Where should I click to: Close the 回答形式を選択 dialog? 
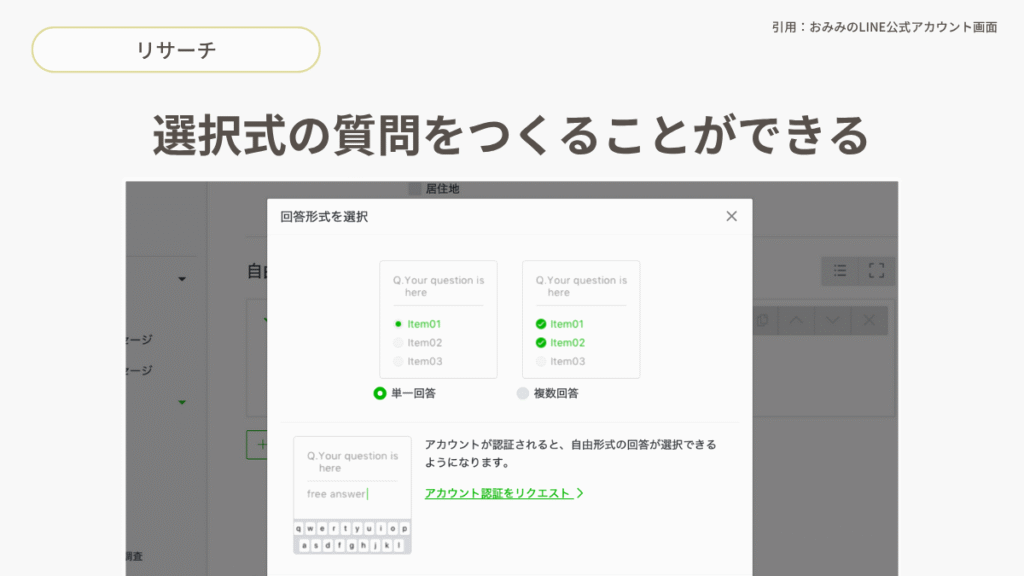[731, 216]
